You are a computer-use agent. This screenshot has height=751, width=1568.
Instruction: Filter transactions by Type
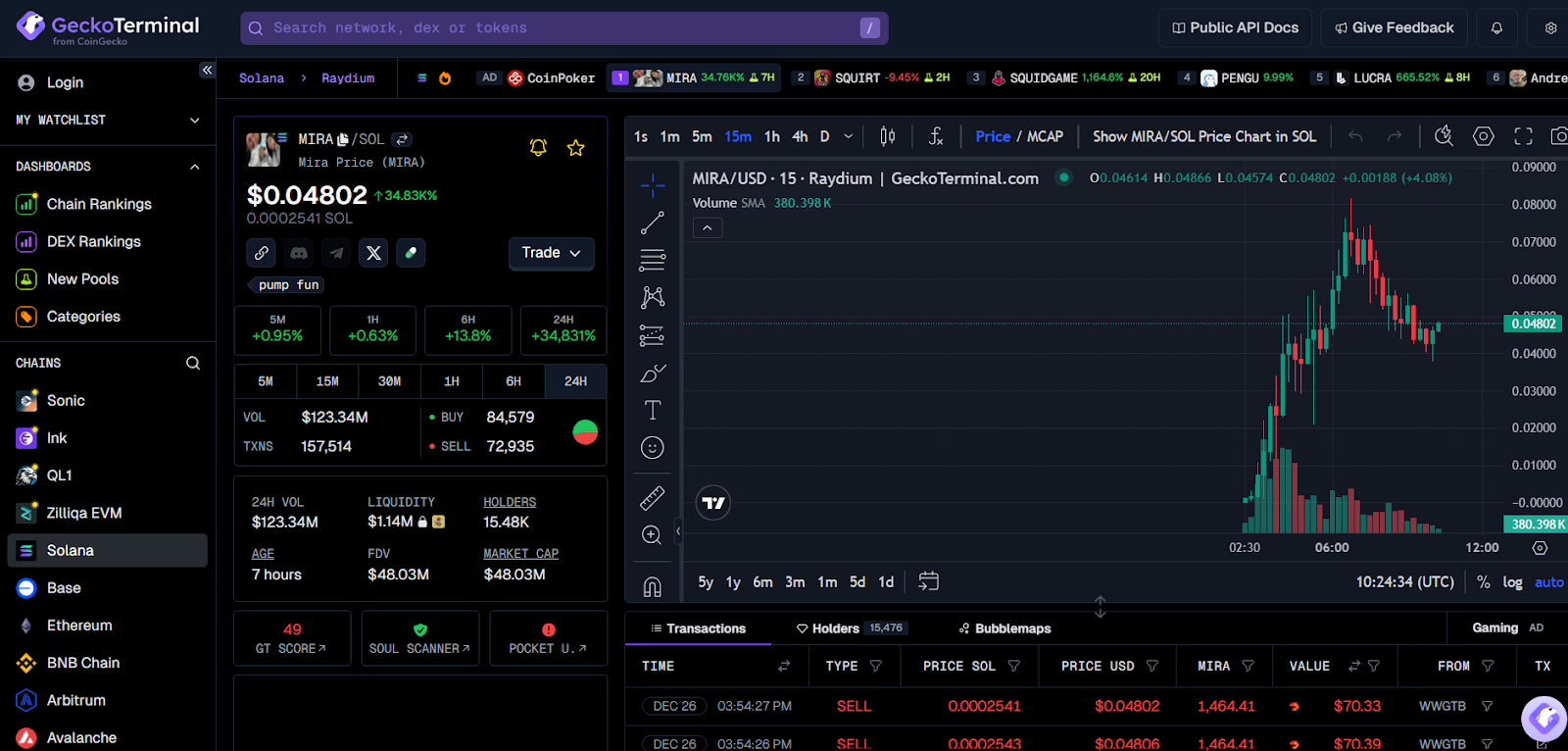coord(876,666)
